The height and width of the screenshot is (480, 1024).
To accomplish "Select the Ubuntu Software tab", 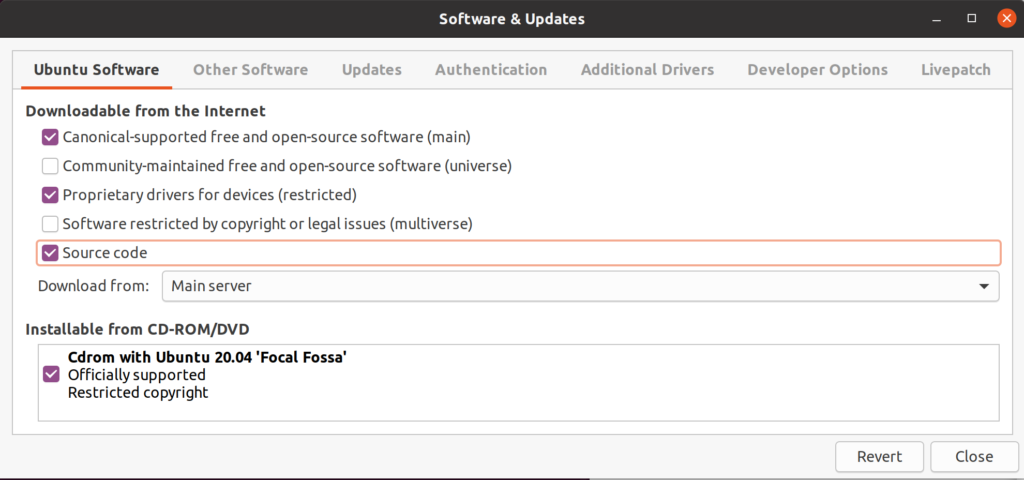I will [96, 70].
